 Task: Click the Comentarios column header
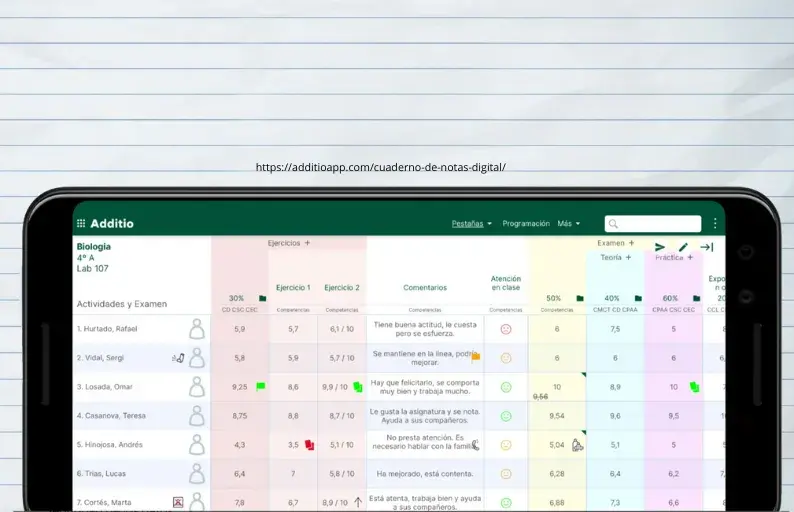tap(425, 288)
